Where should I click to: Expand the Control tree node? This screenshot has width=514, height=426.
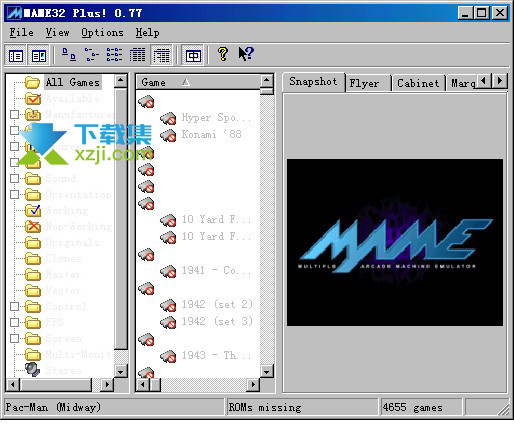pyautogui.click(x=14, y=306)
